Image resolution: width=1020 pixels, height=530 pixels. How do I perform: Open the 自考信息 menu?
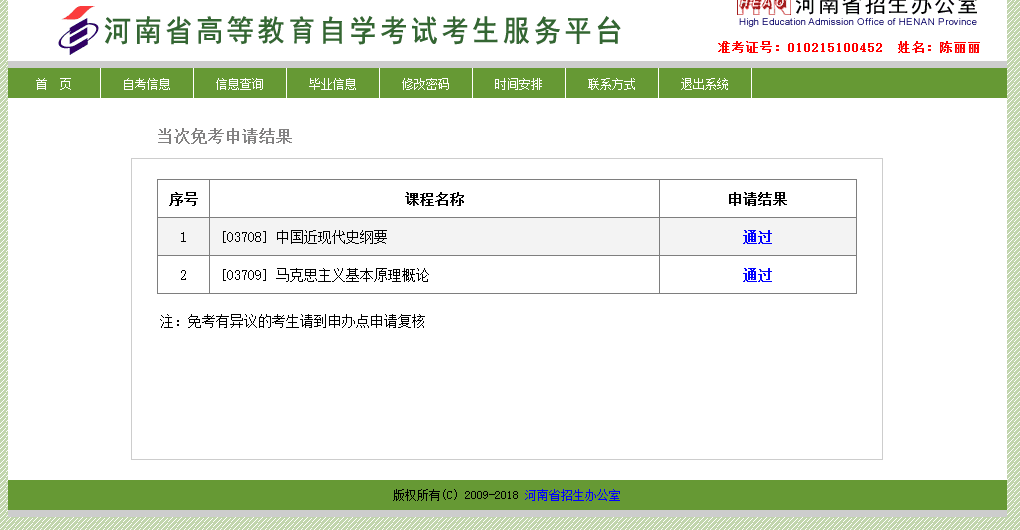coord(147,84)
